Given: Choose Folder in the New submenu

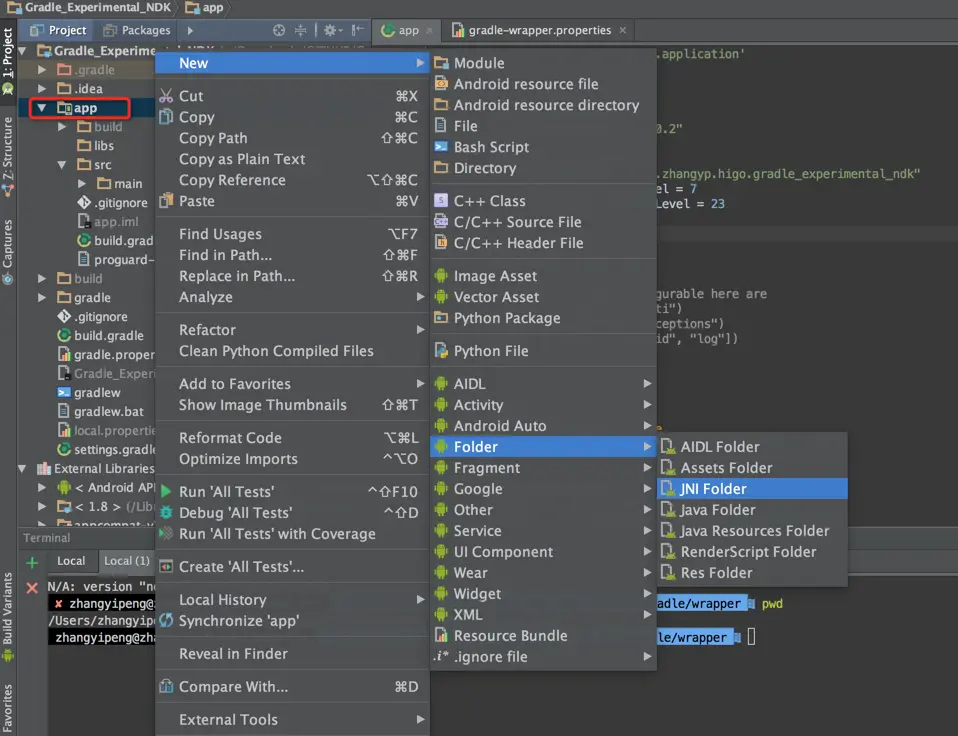Looking at the screenshot, I should pos(543,446).
